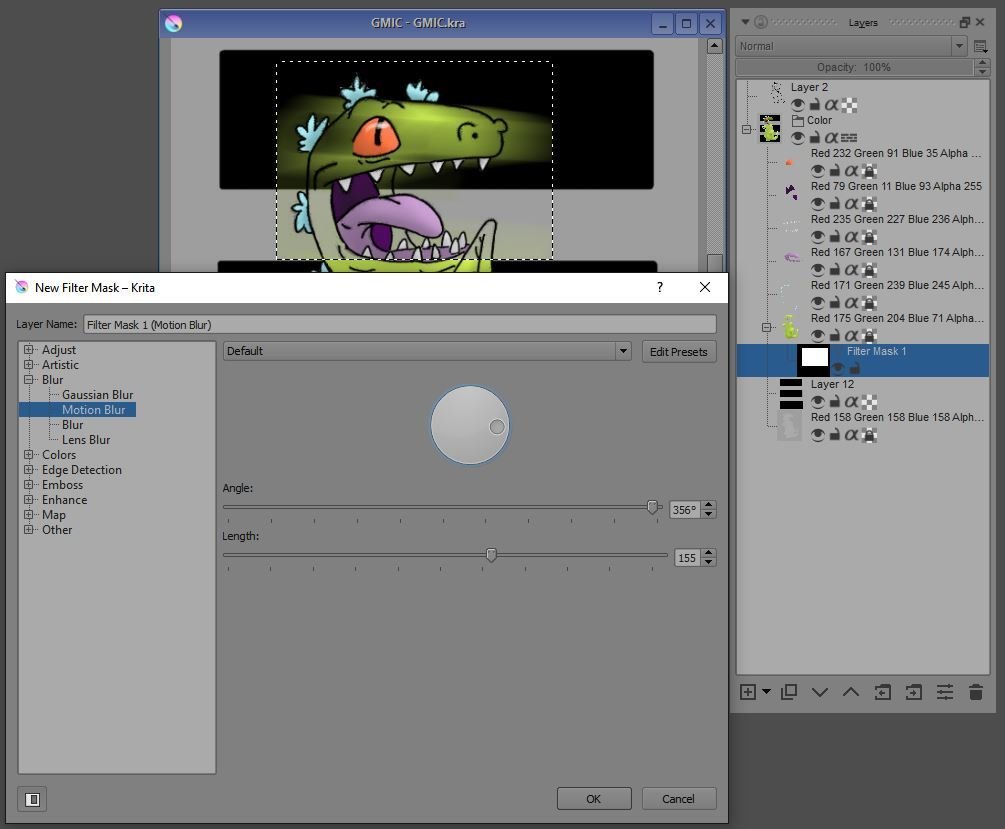The height and width of the screenshot is (829, 1005).
Task: Move layer into group icon
Action: point(913,692)
